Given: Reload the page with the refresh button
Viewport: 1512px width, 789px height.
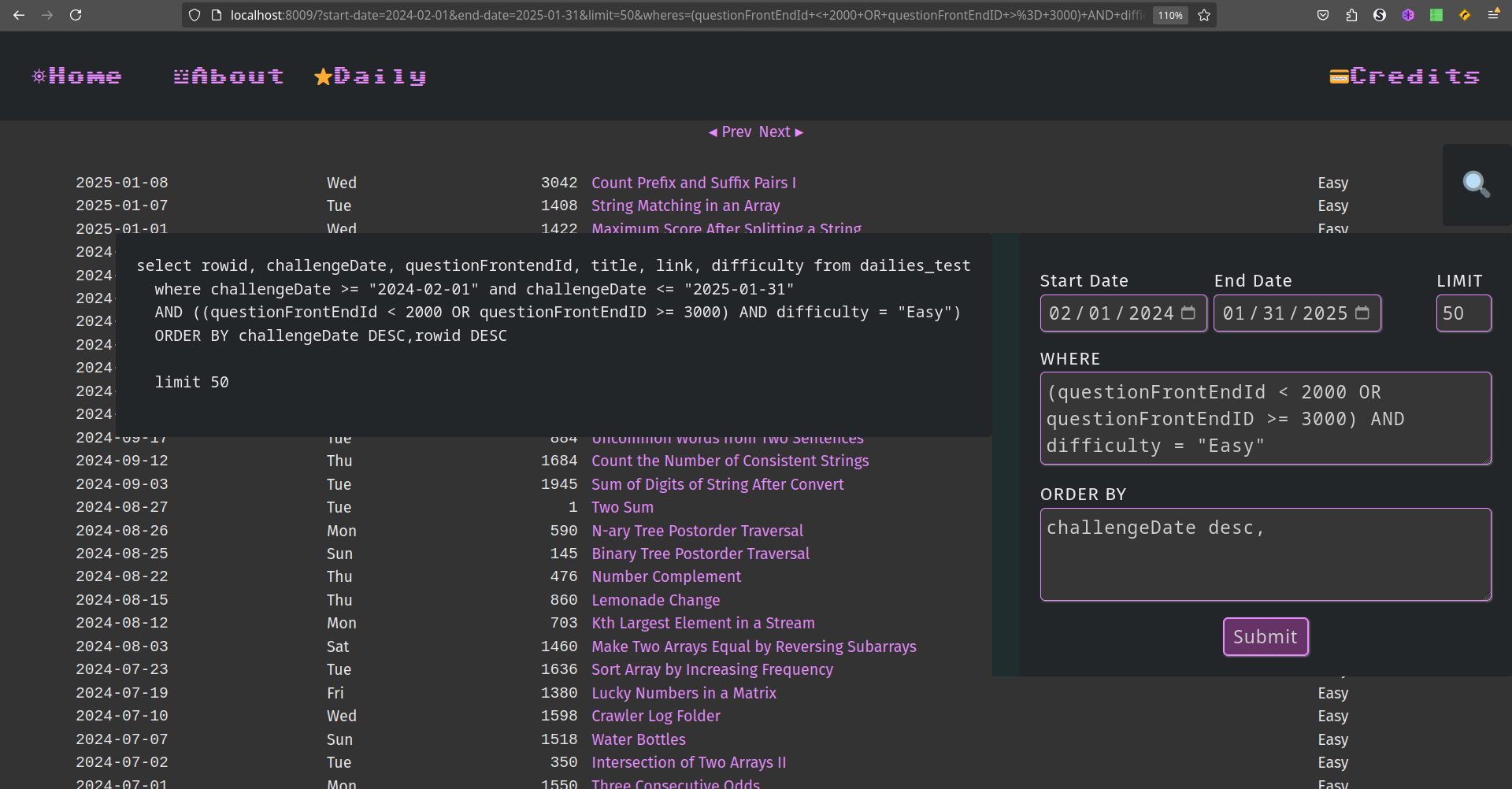Looking at the screenshot, I should [x=76, y=15].
